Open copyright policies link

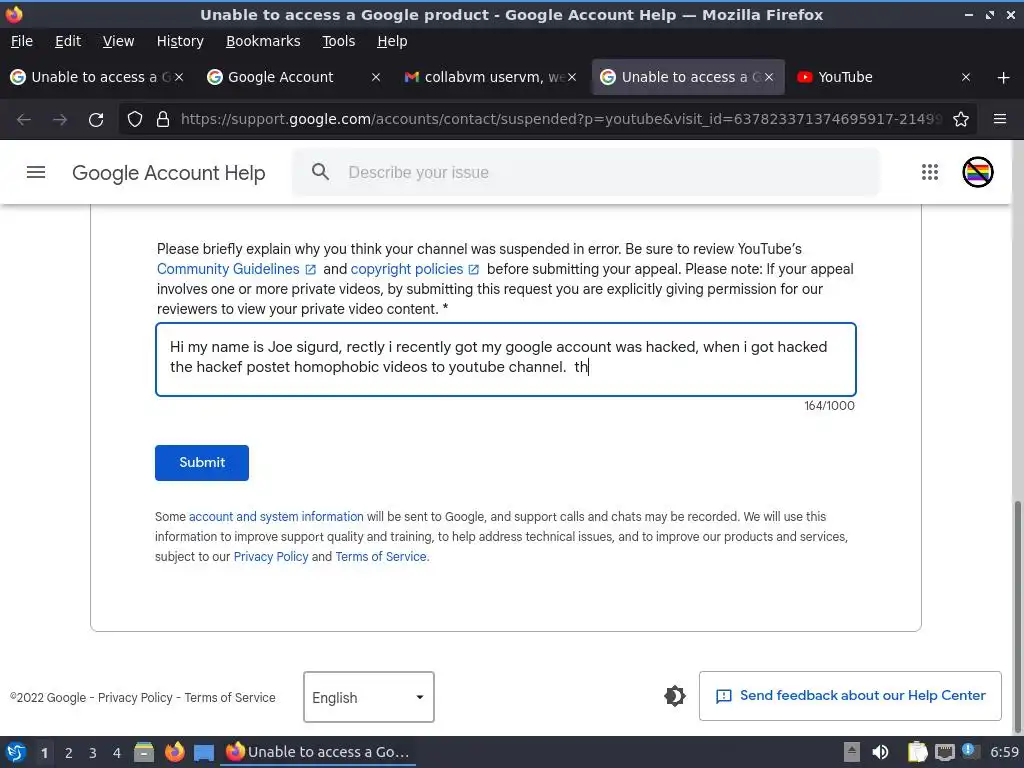pyautogui.click(x=406, y=269)
